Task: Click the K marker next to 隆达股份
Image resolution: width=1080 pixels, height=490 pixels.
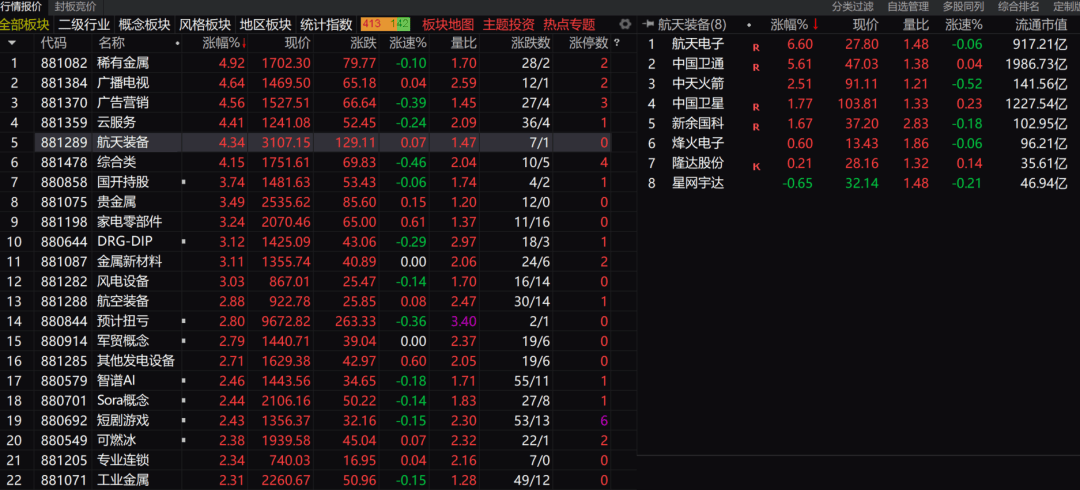Action: (756, 165)
